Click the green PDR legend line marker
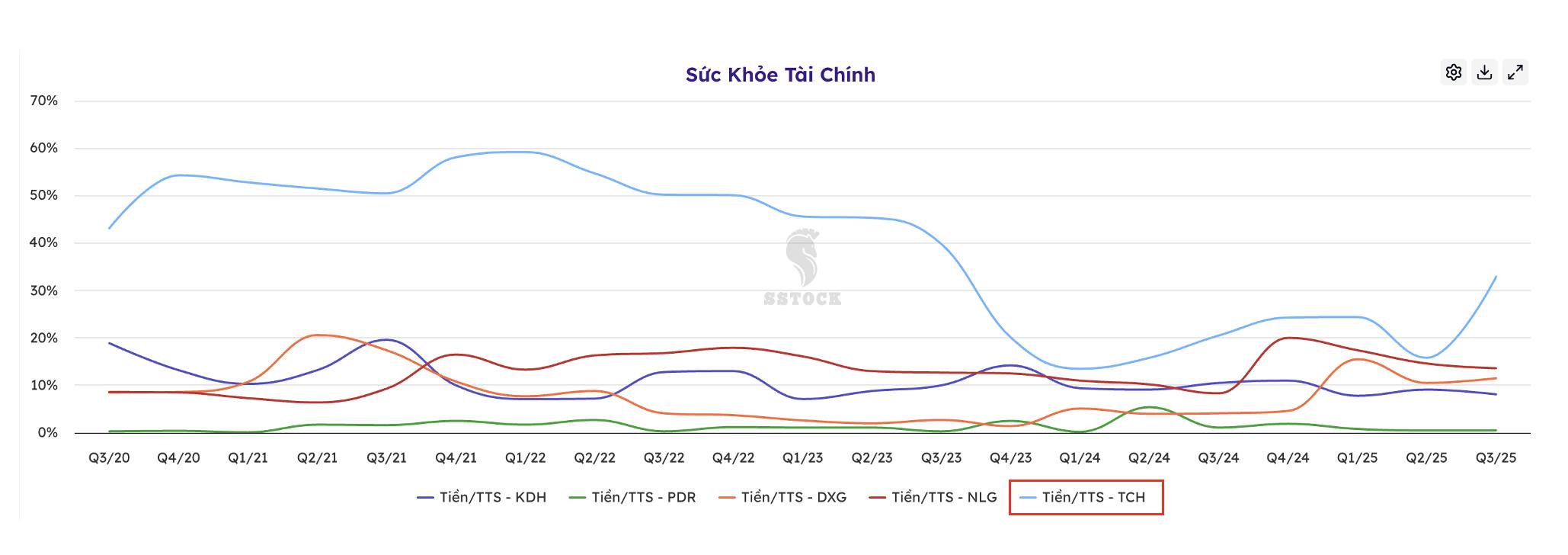This screenshot has width=1568, height=555. click(578, 498)
